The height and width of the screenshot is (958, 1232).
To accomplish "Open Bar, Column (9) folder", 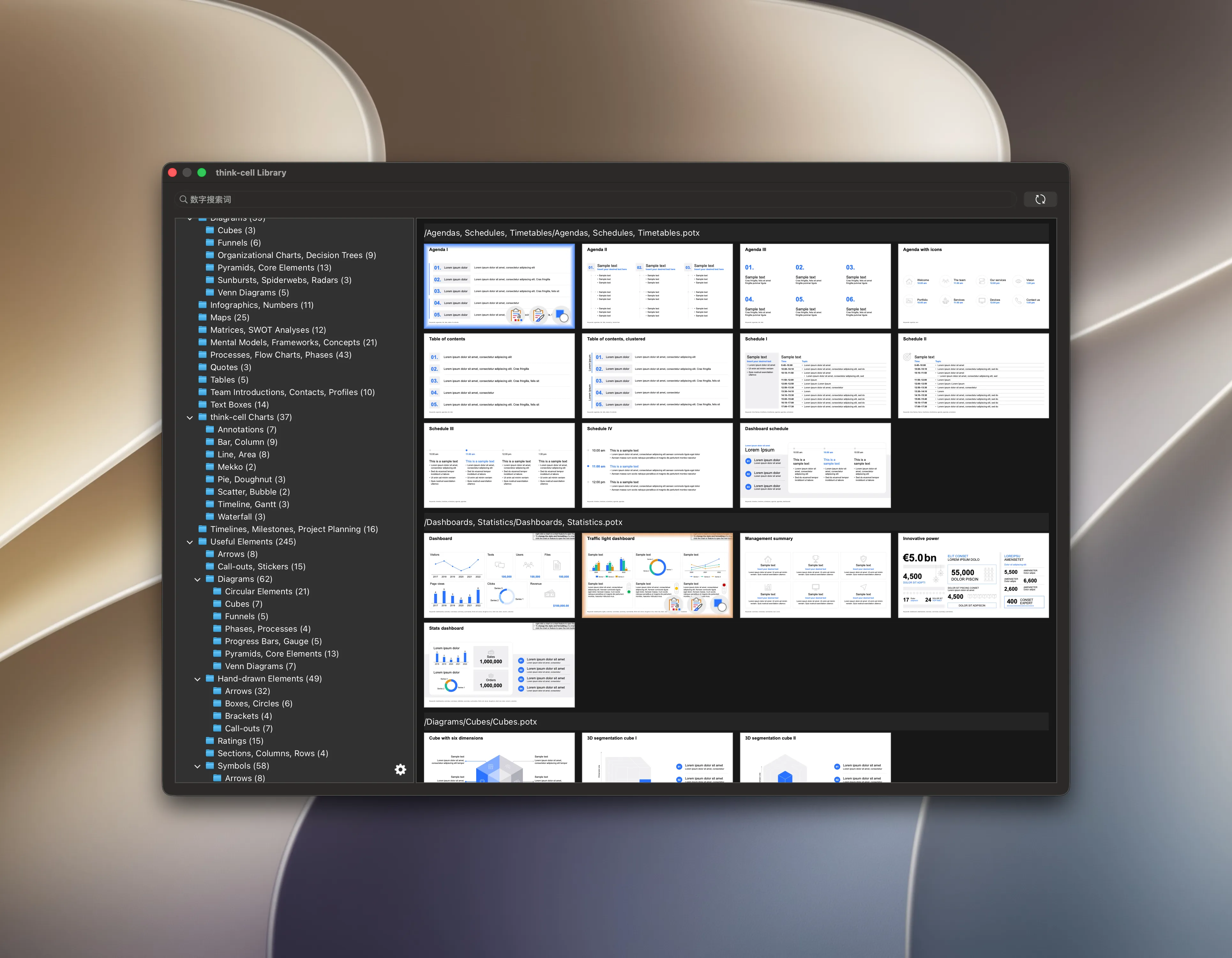I will click(248, 442).
